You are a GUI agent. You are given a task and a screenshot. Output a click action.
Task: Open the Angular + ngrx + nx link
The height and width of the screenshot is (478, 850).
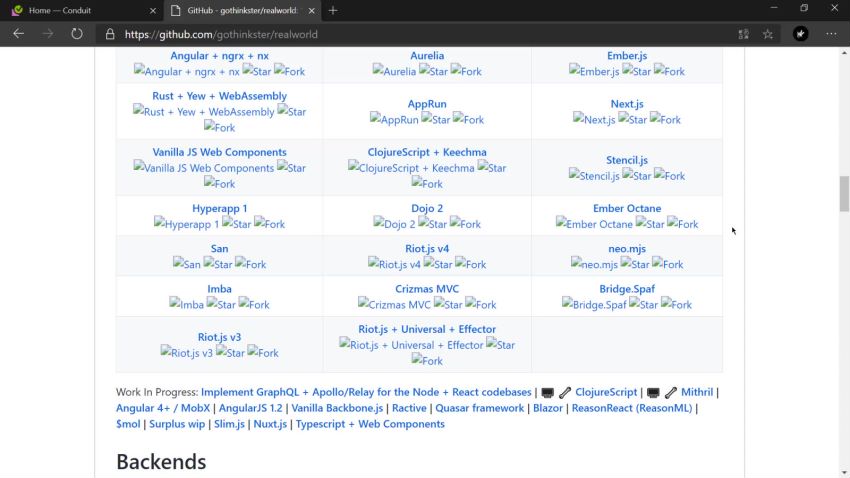tap(219, 55)
